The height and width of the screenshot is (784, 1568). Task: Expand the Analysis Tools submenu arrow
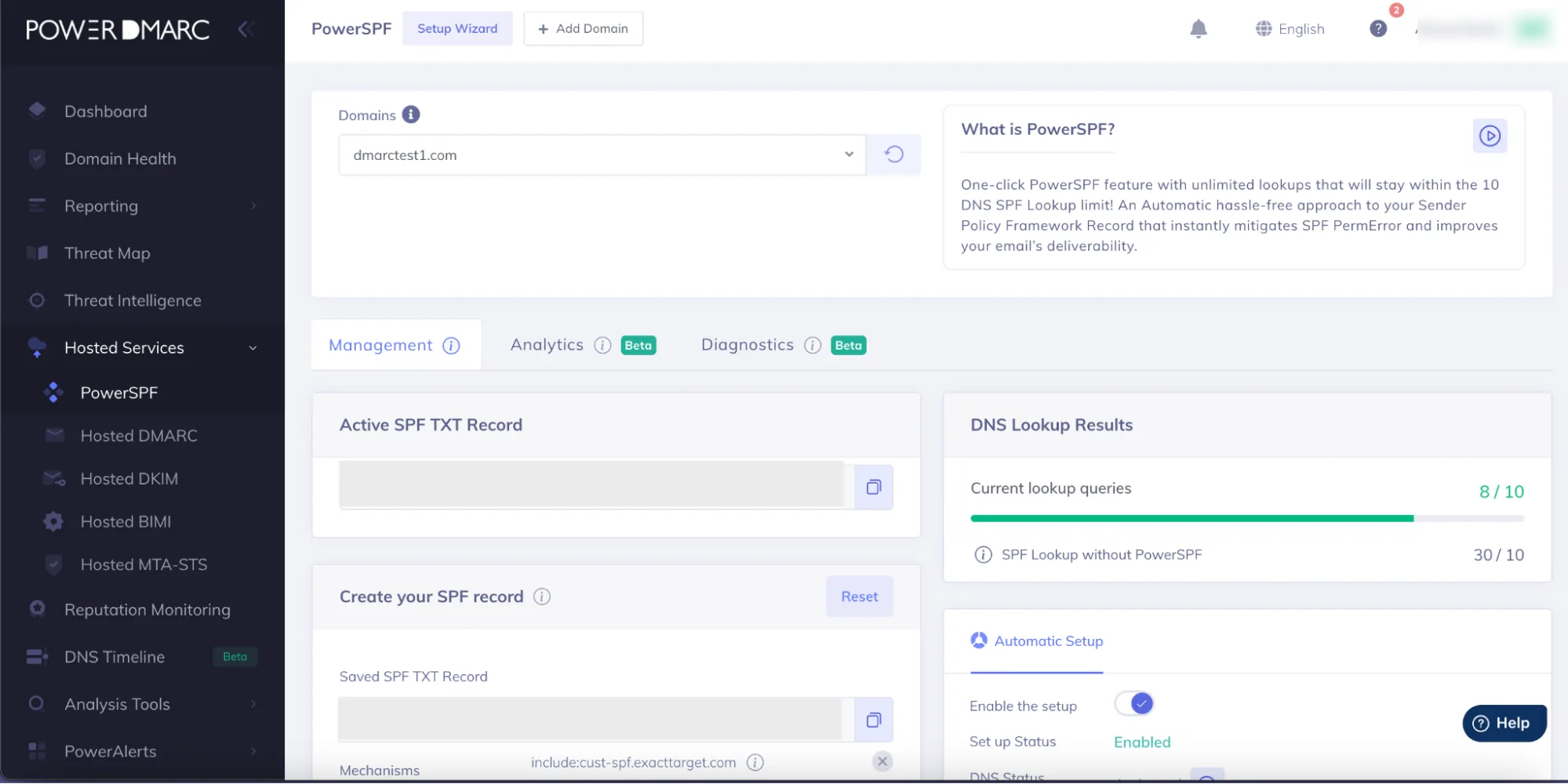coord(253,704)
